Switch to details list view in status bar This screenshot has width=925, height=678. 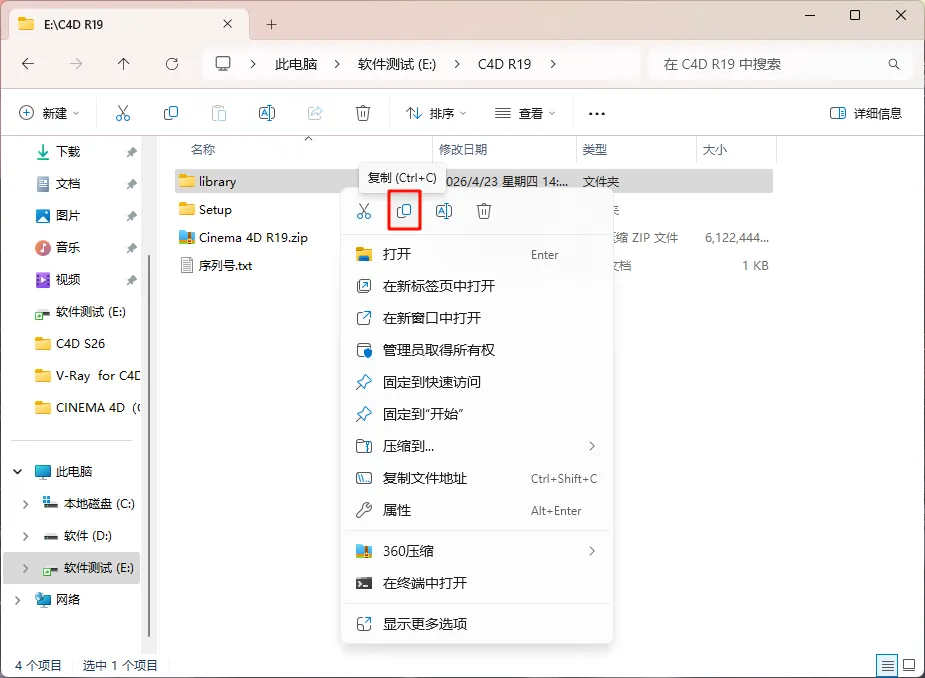coord(887,666)
